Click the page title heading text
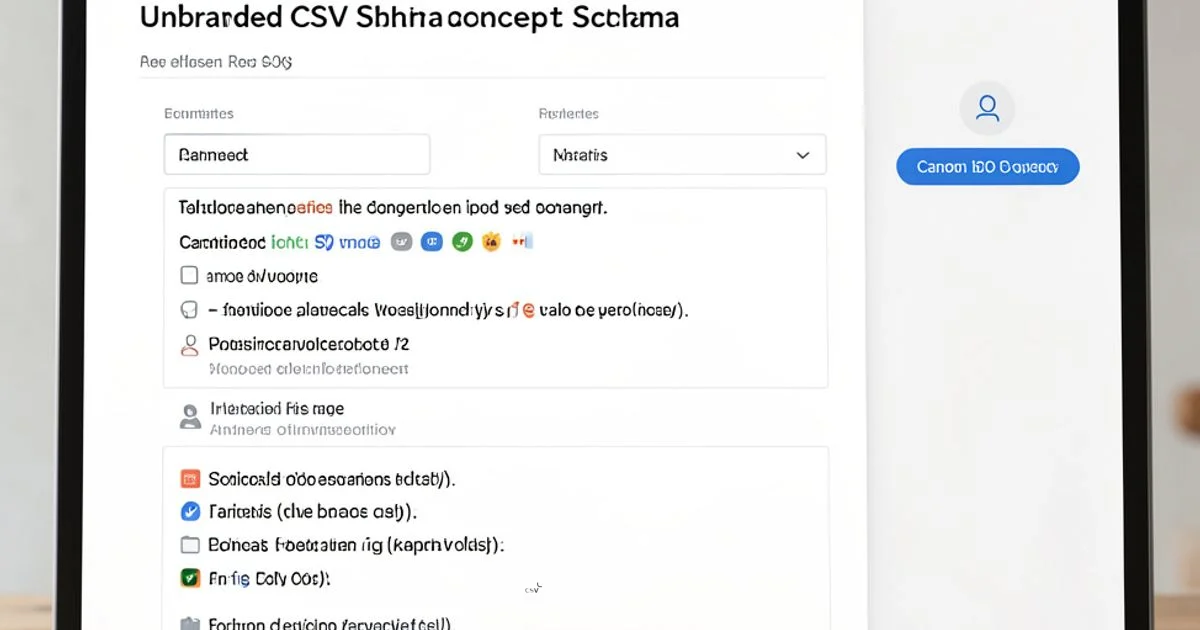The width and height of the screenshot is (1200, 630). click(409, 17)
